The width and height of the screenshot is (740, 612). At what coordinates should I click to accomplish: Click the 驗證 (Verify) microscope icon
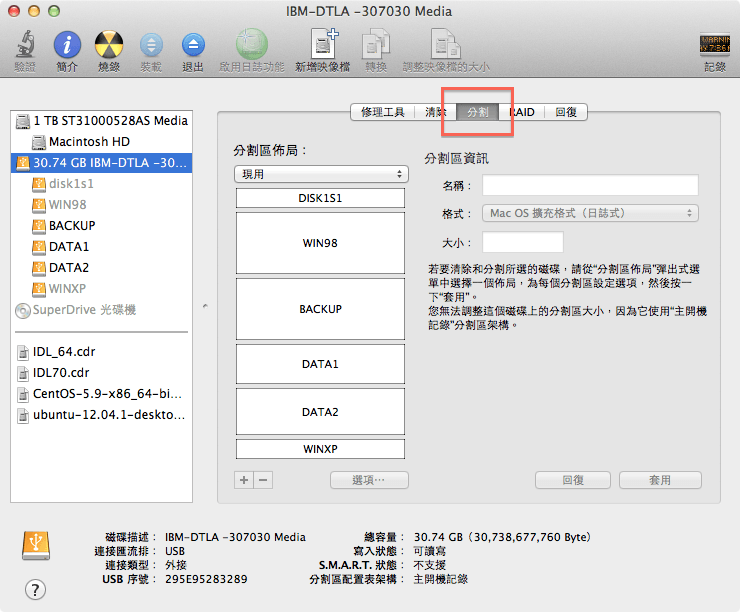coord(25,45)
